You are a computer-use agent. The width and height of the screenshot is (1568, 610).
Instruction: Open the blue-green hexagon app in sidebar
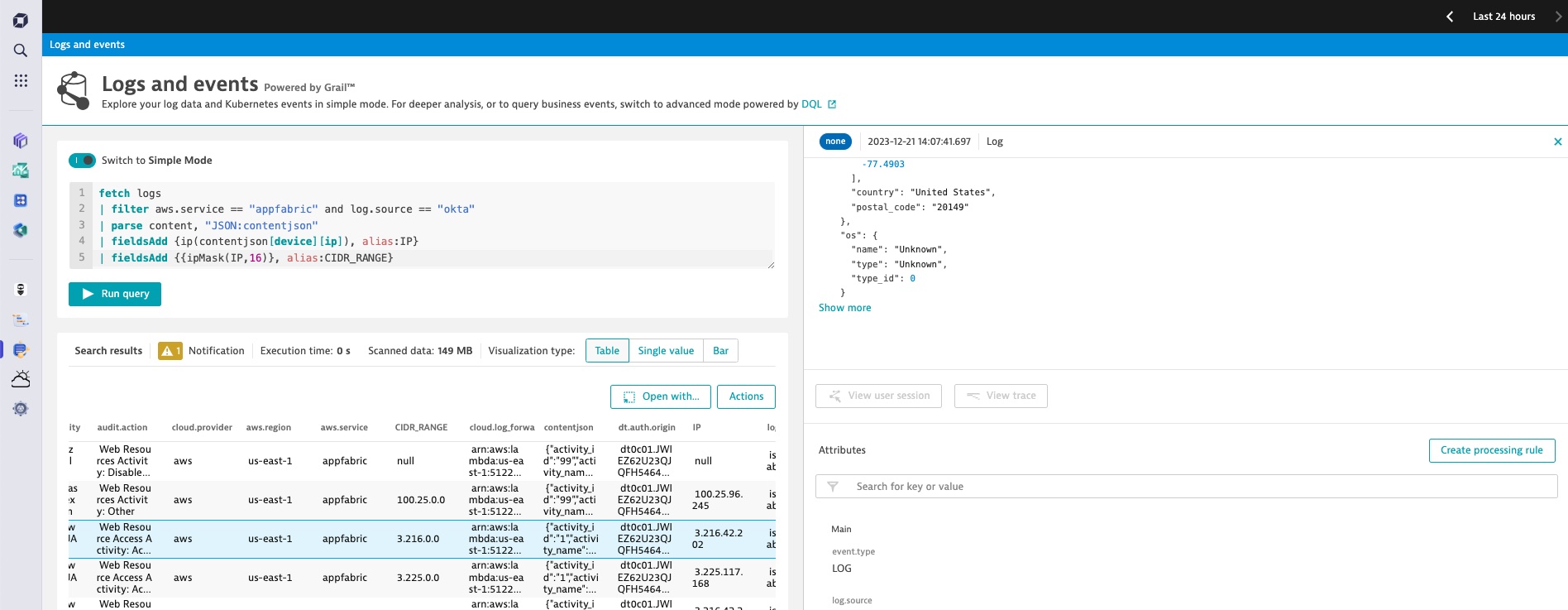pyautogui.click(x=21, y=230)
